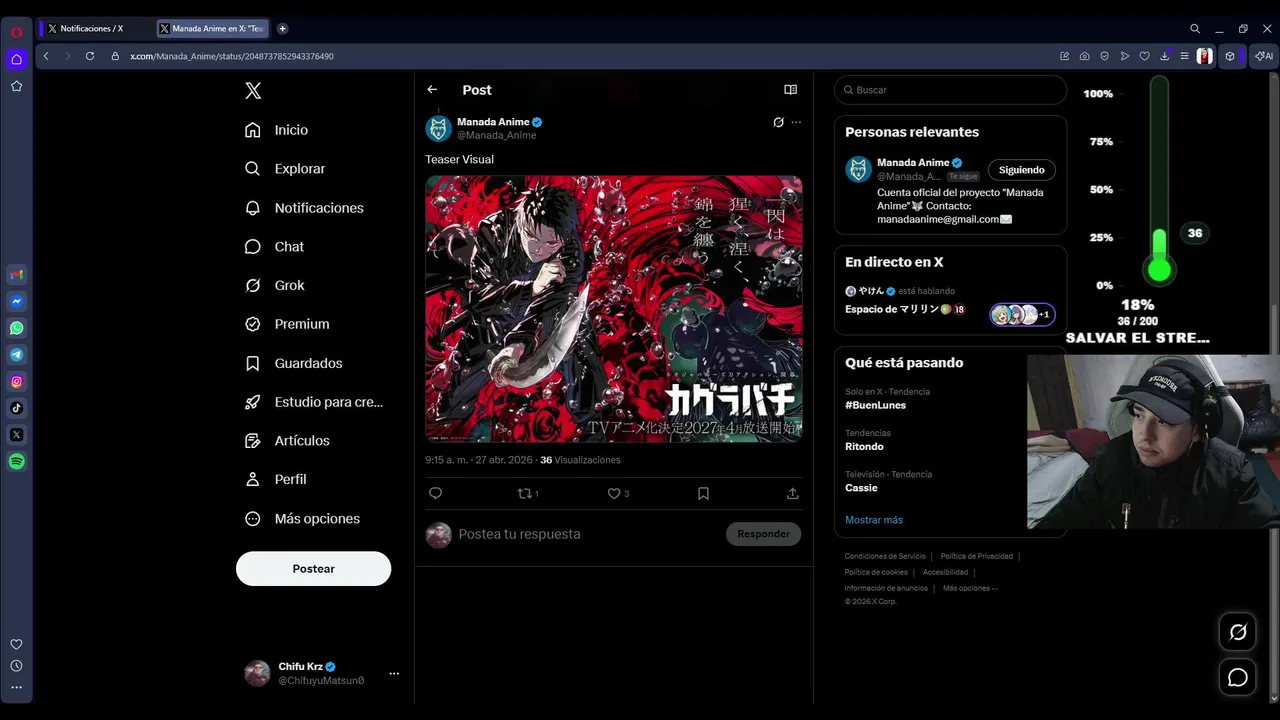Open post more-options ellipsis menu
This screenshot has height=720, width=1280.
pyautogui.click(x=796, y=122)
